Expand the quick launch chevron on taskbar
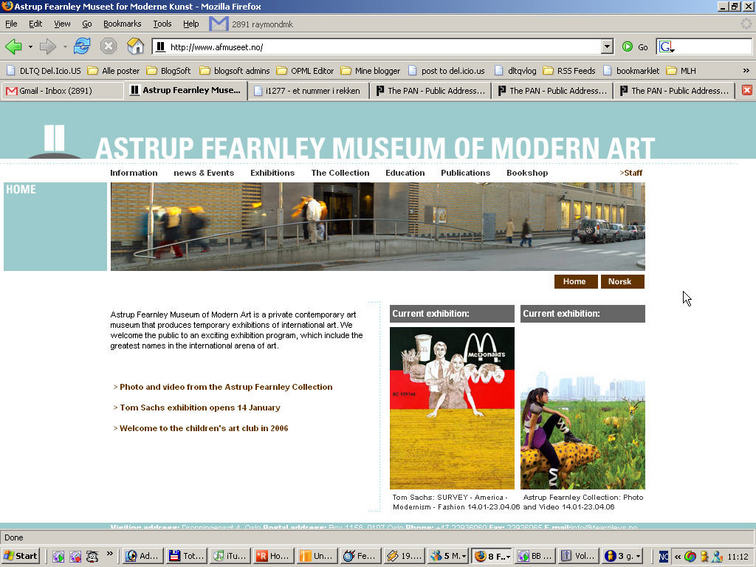 [110, 554]
